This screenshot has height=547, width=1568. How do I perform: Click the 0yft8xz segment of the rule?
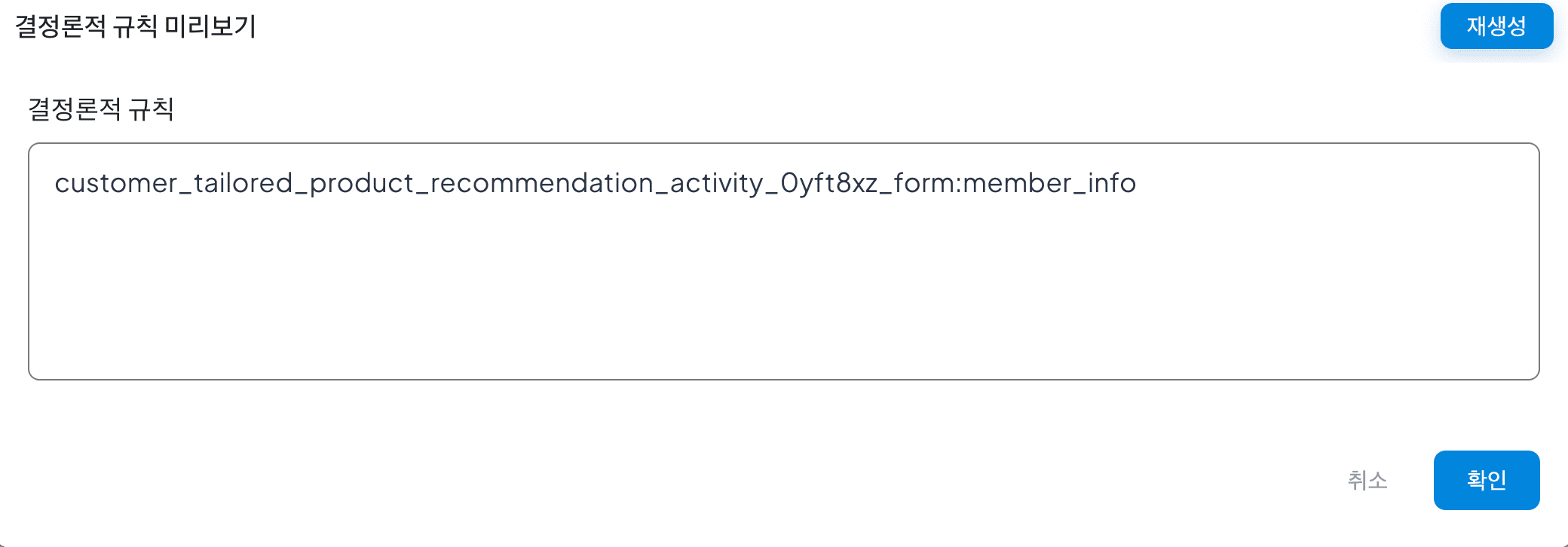click(x=829, y=183)
